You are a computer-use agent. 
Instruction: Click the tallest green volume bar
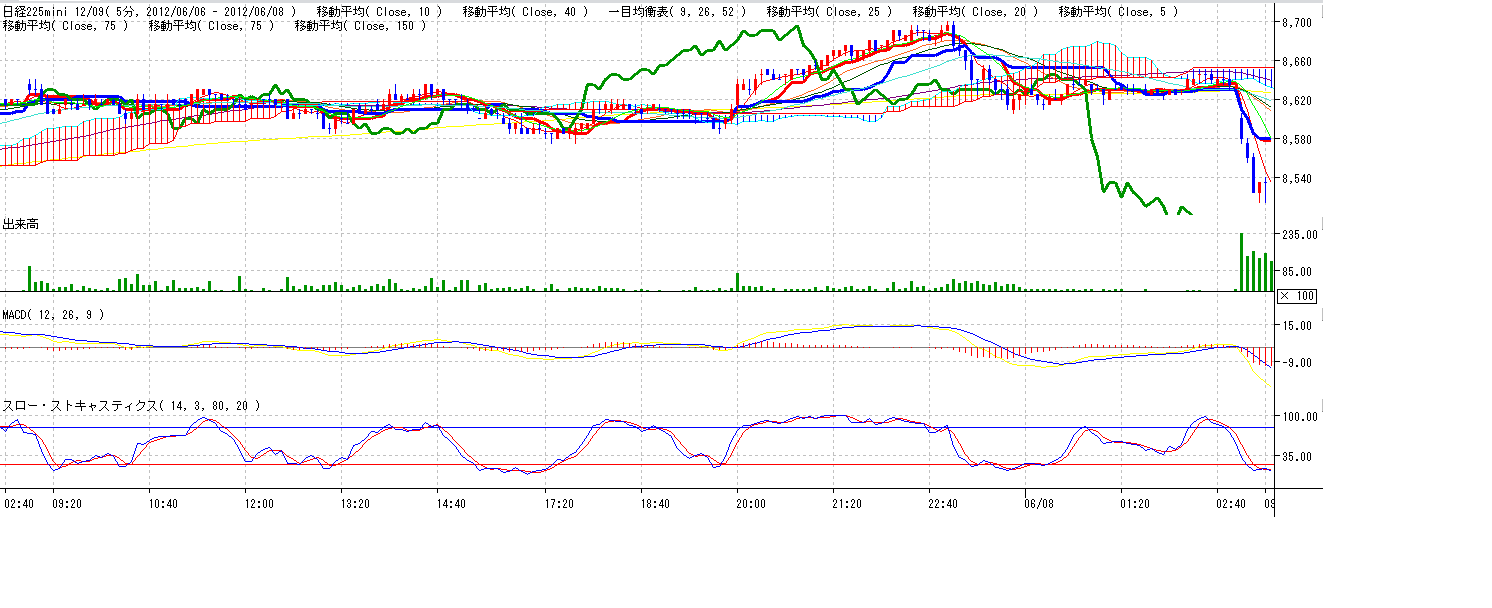[x=1241, y=262]
